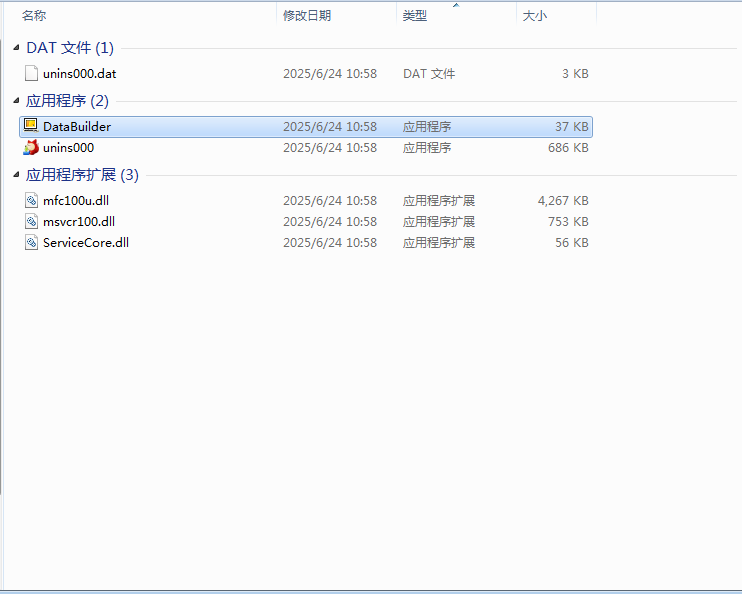The width and height of the screenshot is (742, 594).
Task: Click the 686 KB size of unins000
Action: coord(568,147)
